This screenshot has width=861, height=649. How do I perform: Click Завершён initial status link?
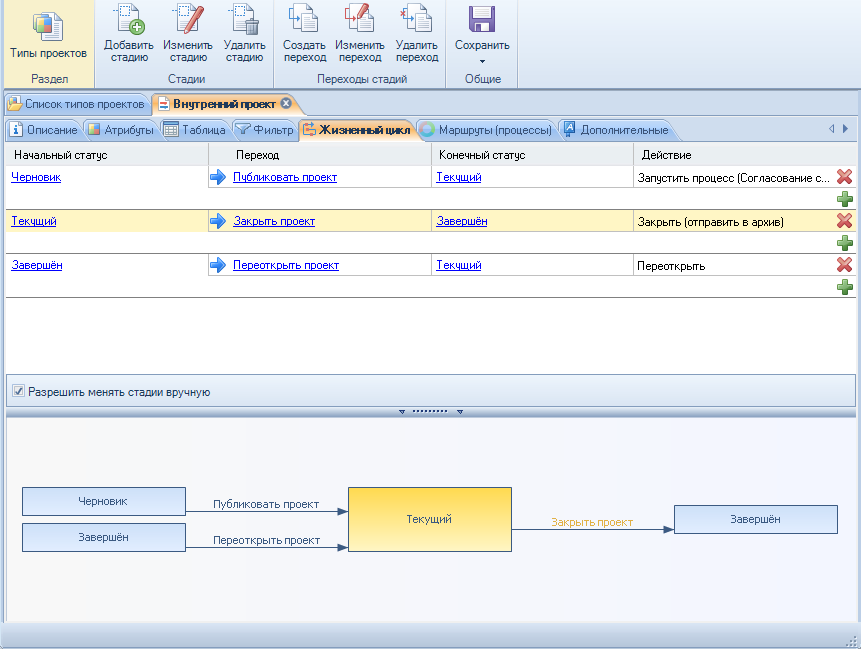(37, 265)
